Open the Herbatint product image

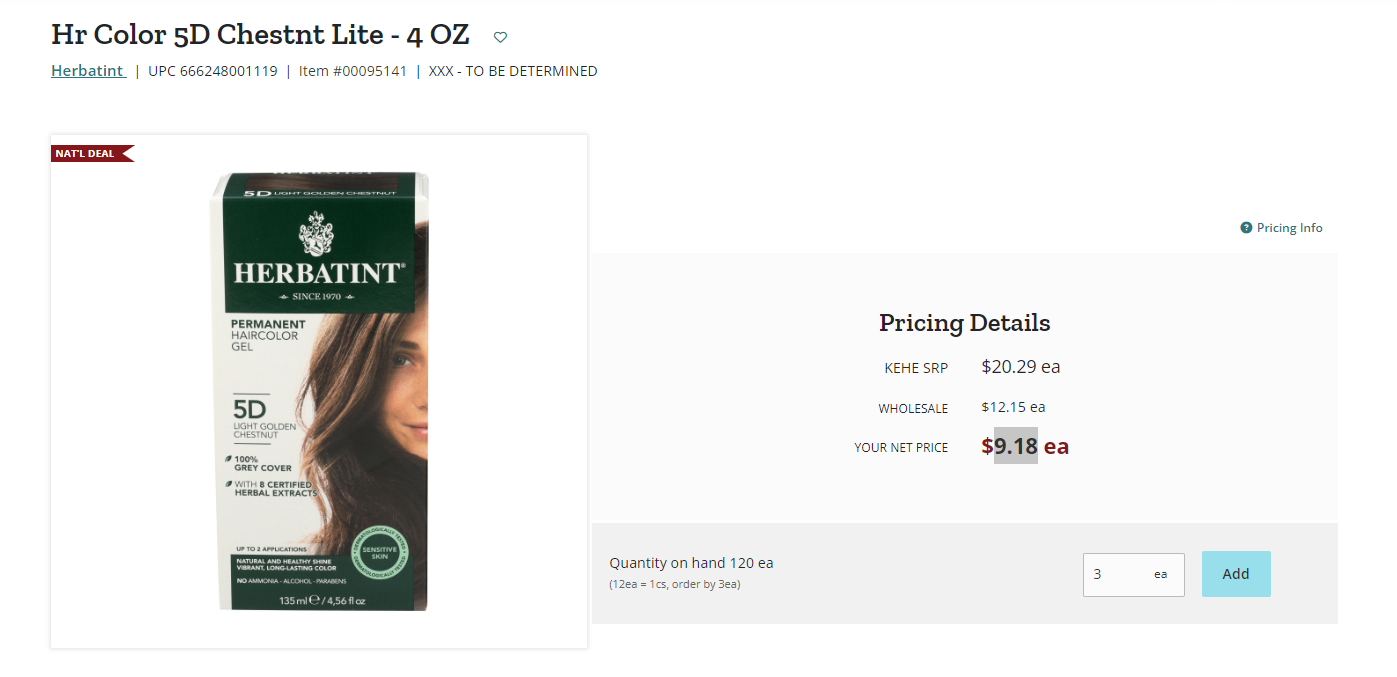pos(319,391)
